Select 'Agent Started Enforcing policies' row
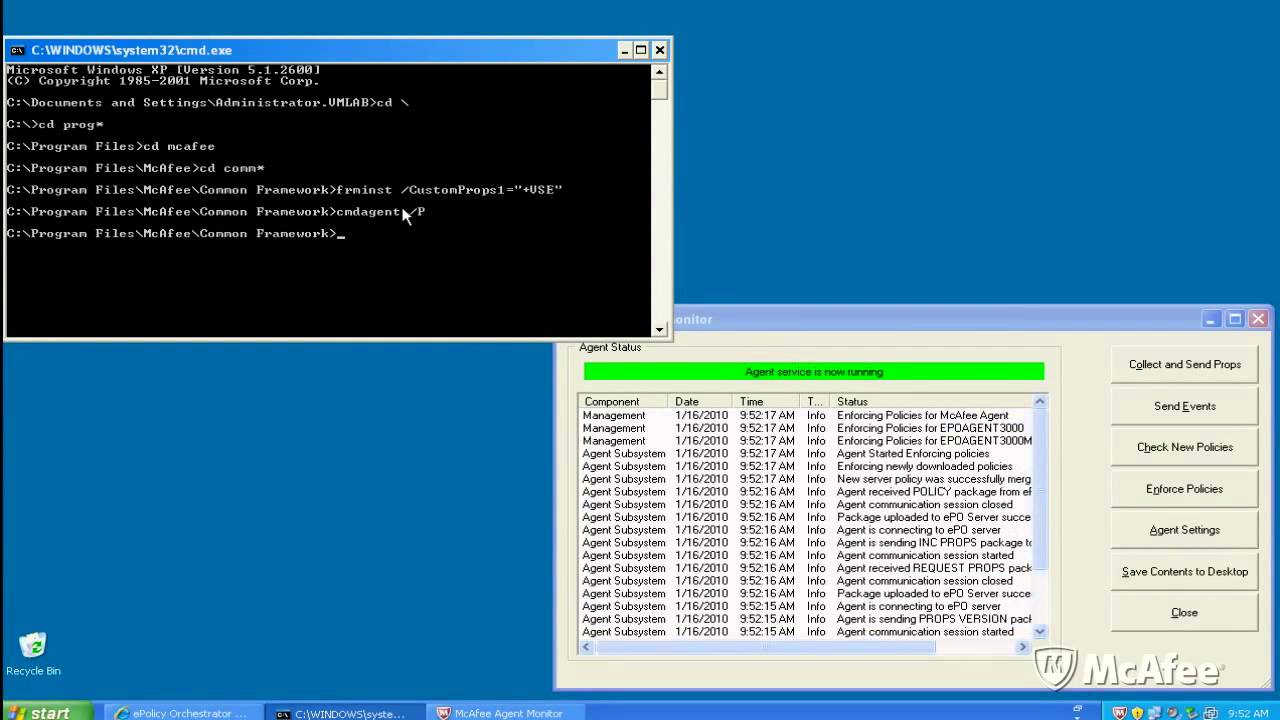Screen dimensions: 1280x720 pos(806,453)
